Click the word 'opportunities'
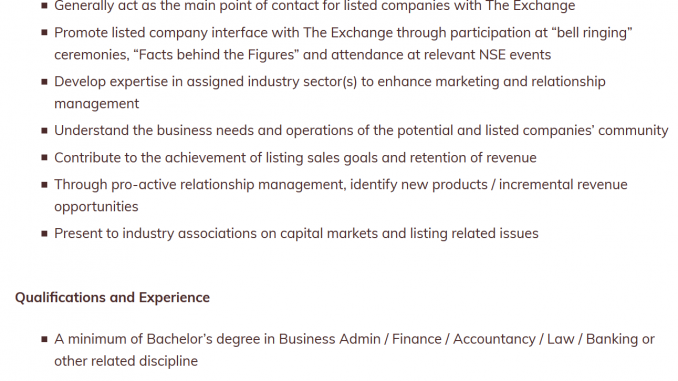Viewport: 678px width, 381px height. coord(96,207)
